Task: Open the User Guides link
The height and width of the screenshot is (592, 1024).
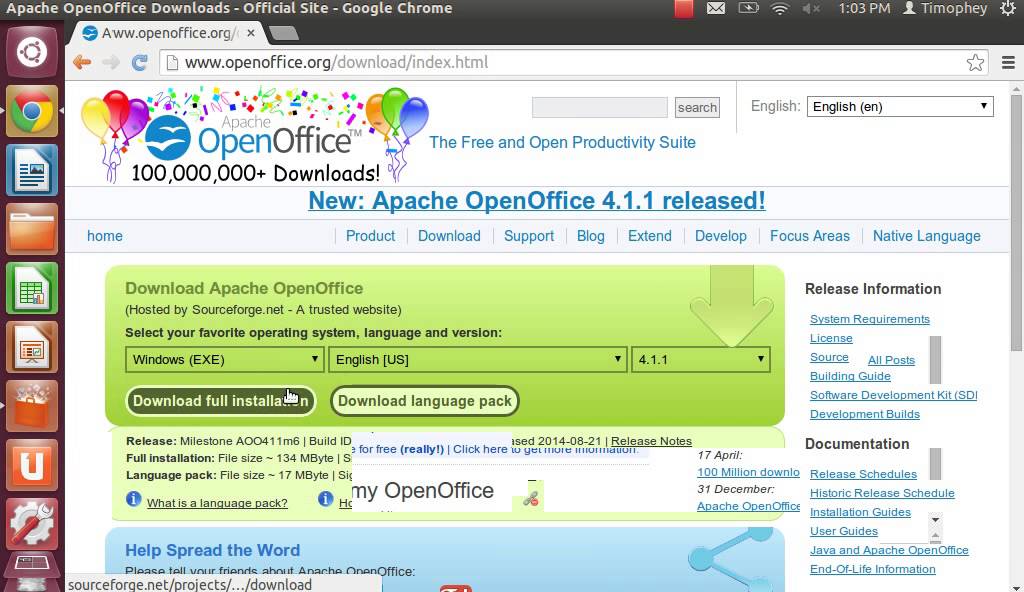Action: pyautogui.click(x=844, y=531)
